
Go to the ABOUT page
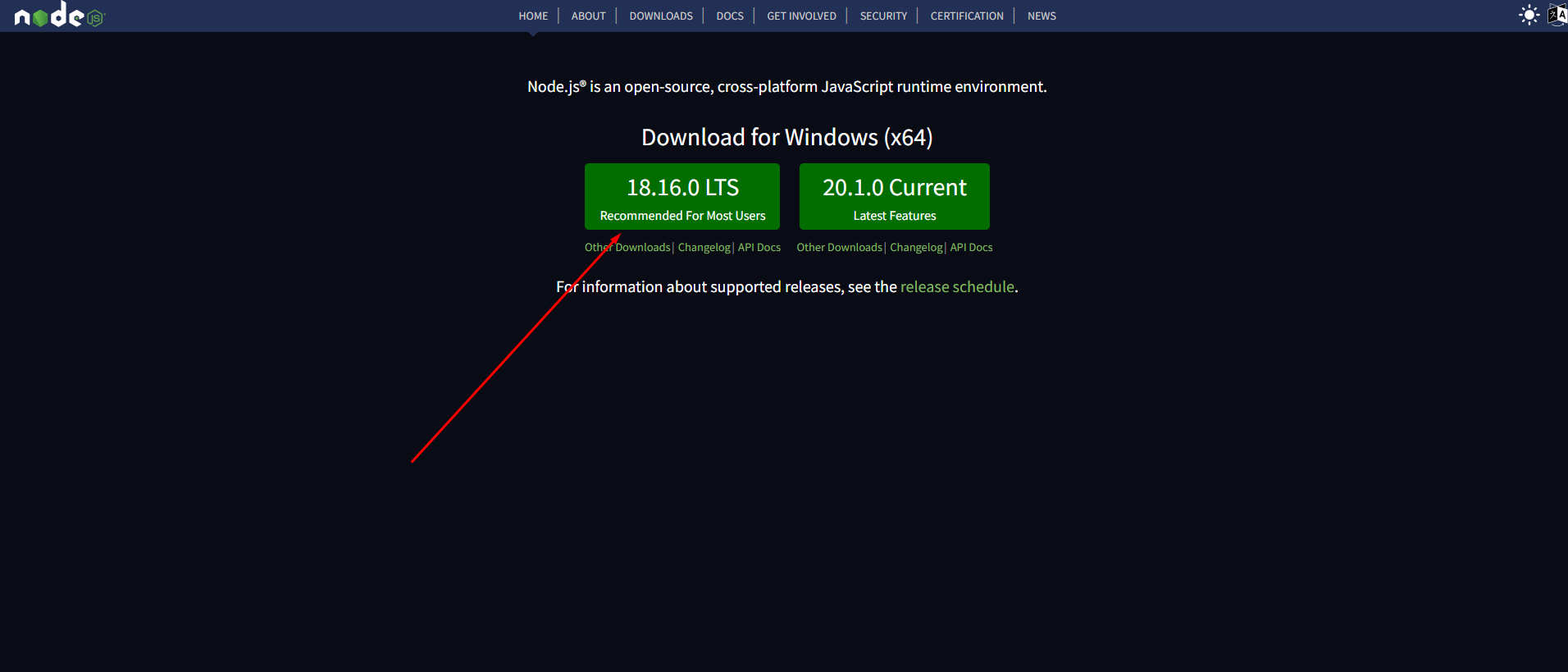pos(588,16)
